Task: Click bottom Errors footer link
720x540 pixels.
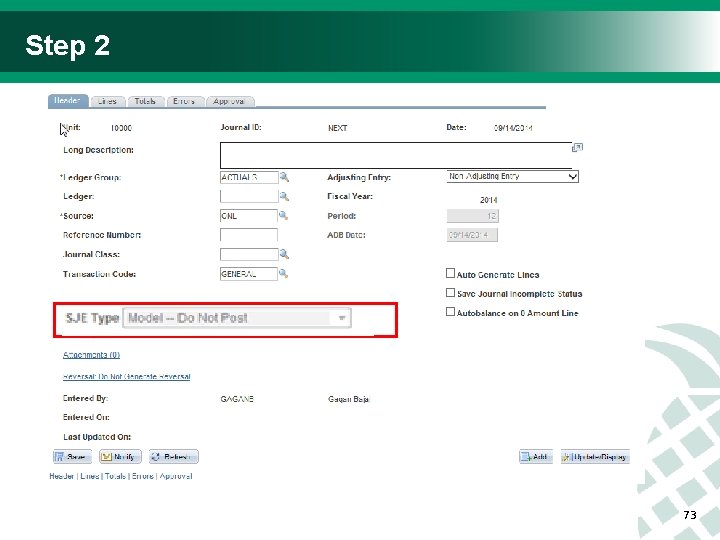Action: [x=143, y=476]
